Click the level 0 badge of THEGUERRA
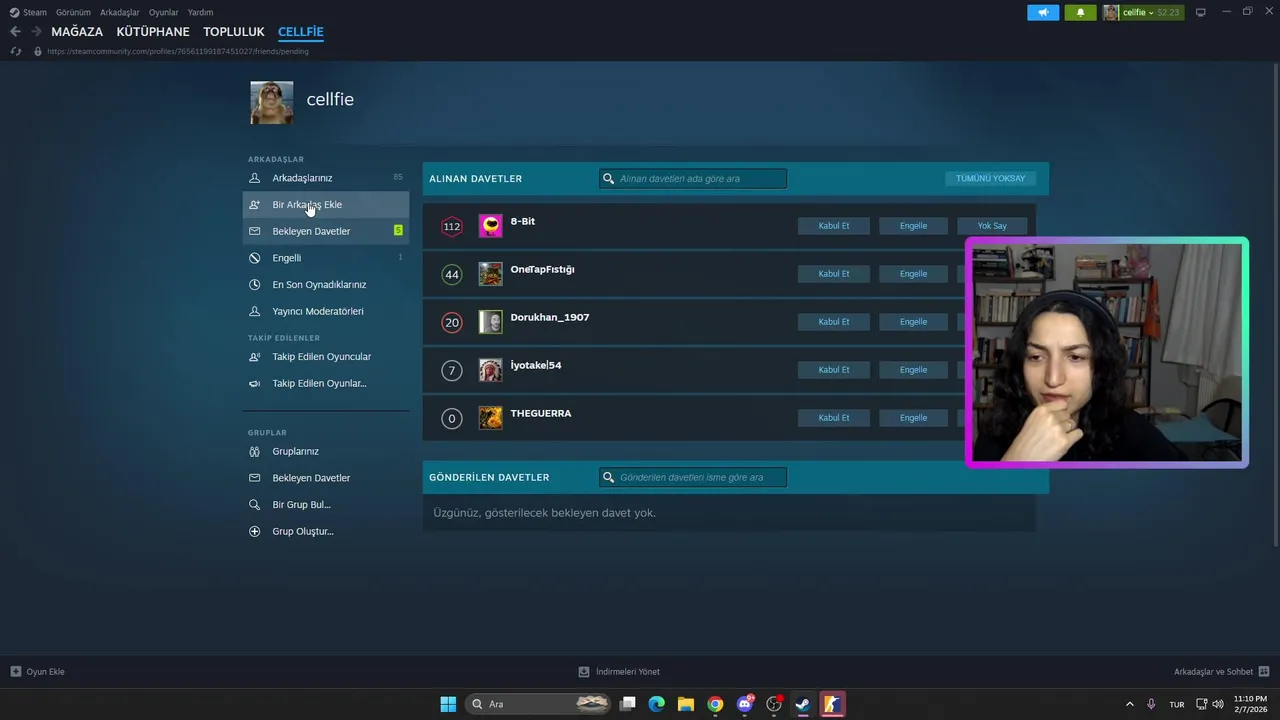The height and width of the screenshot is (720, 1280). click(452, 418)
